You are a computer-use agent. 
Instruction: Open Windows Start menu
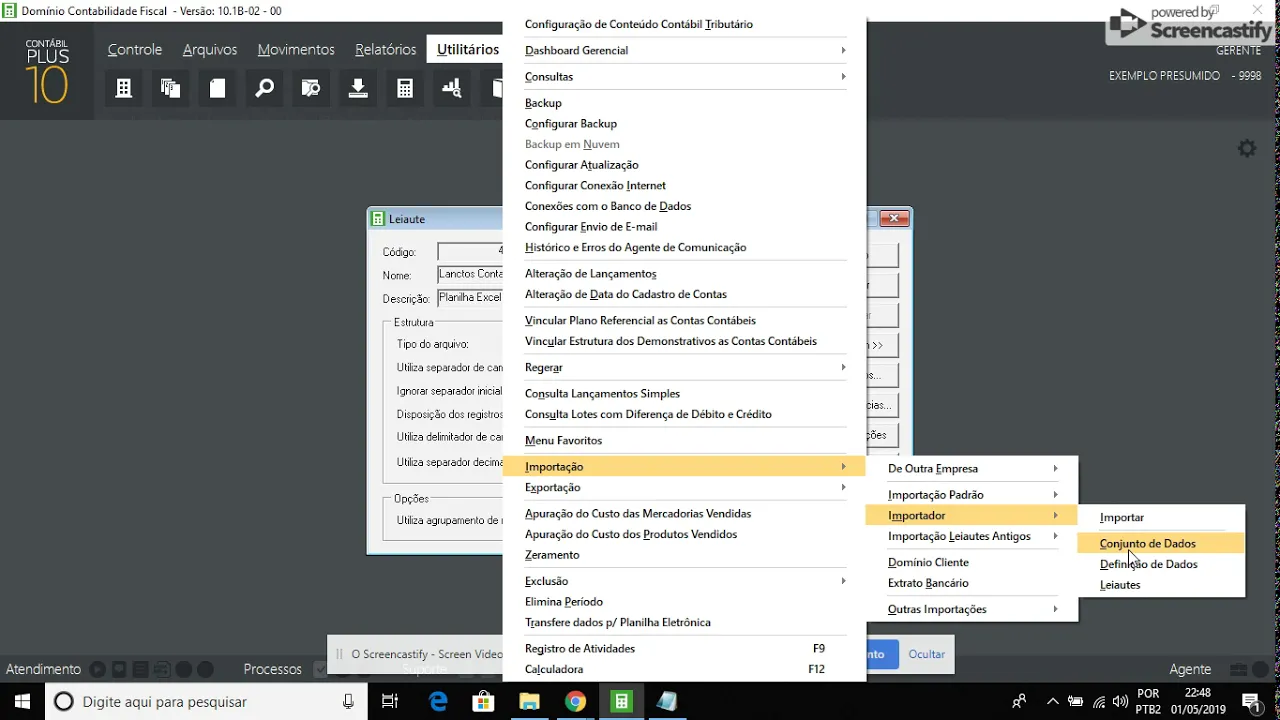[x=22, y=701]
